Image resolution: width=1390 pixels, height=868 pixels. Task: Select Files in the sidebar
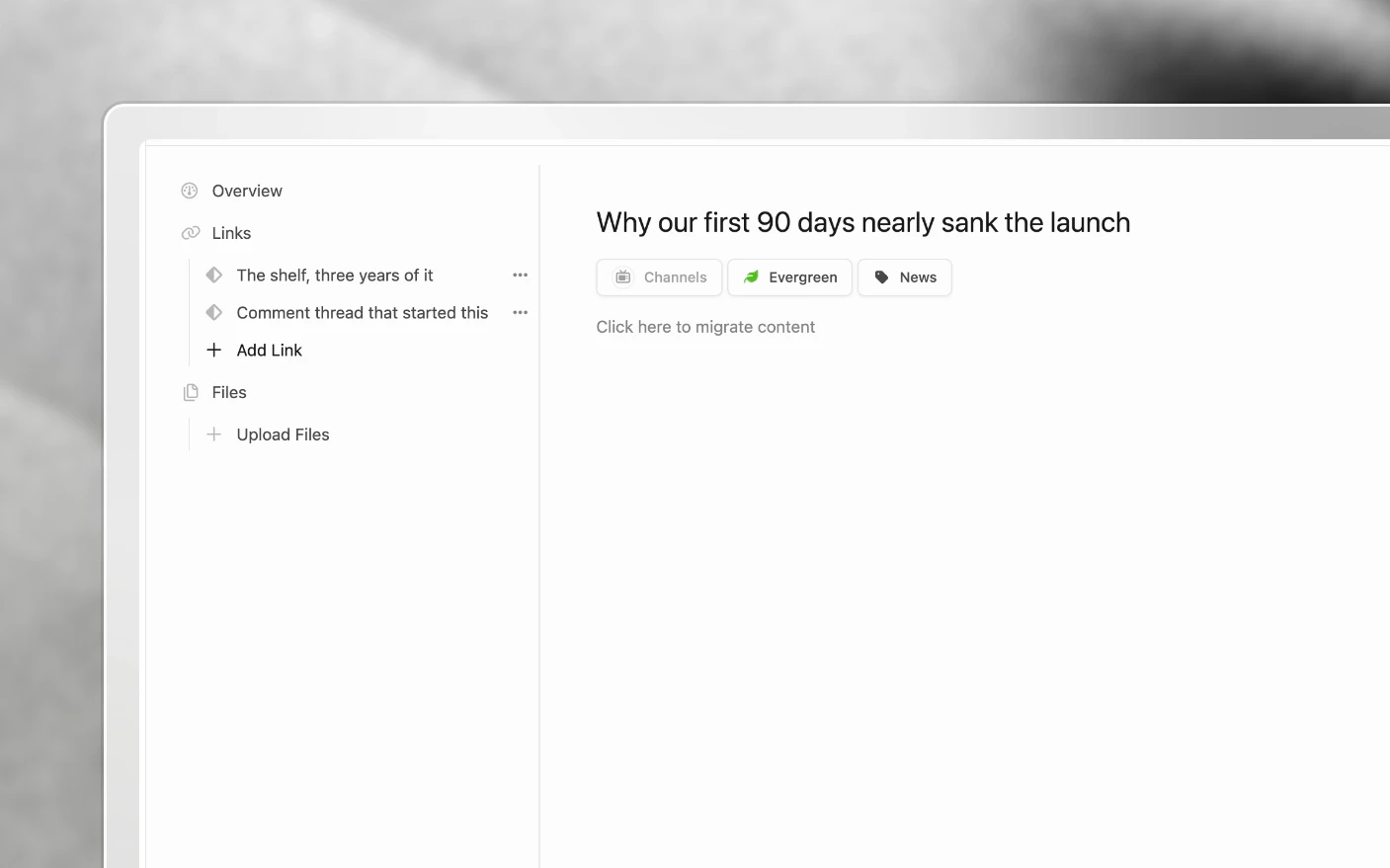pyautogui.click(x=229, y=392)
